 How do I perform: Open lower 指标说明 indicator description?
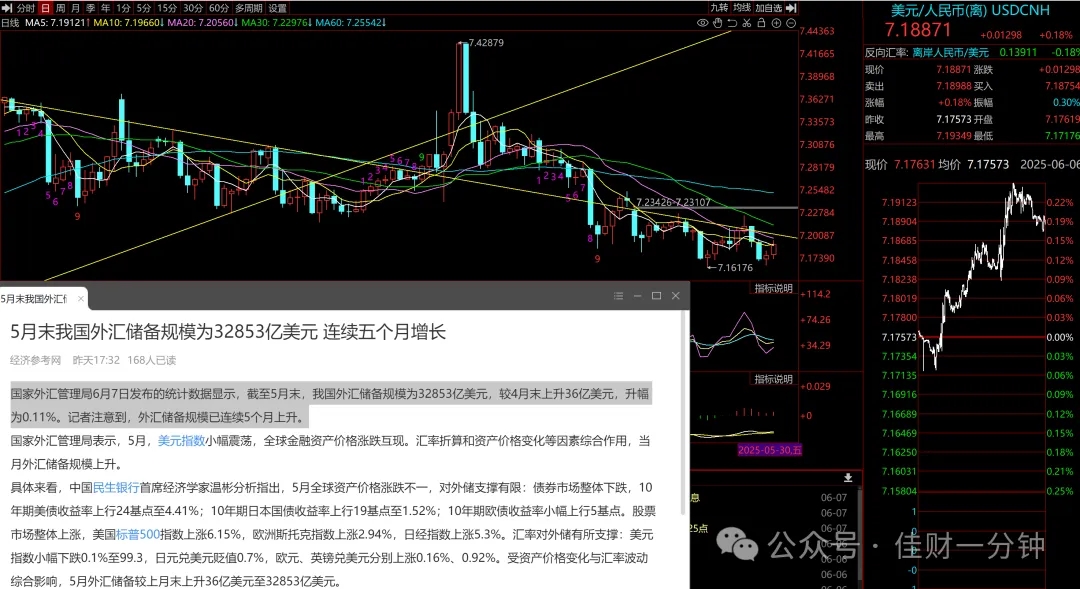tap(773, 380)
